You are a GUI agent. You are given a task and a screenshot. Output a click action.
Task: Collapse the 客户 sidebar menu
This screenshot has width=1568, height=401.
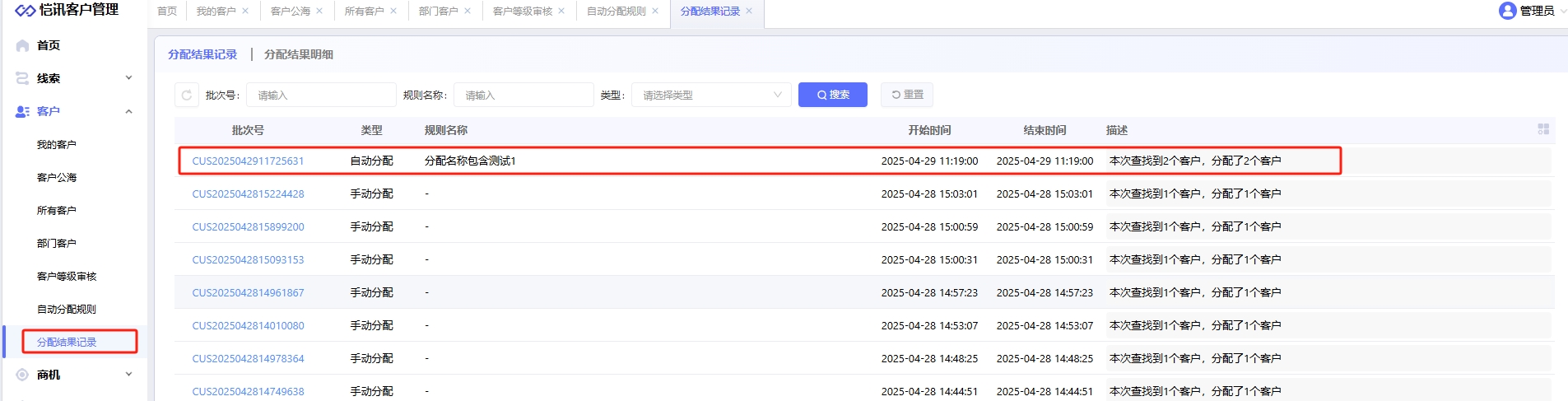128,111
